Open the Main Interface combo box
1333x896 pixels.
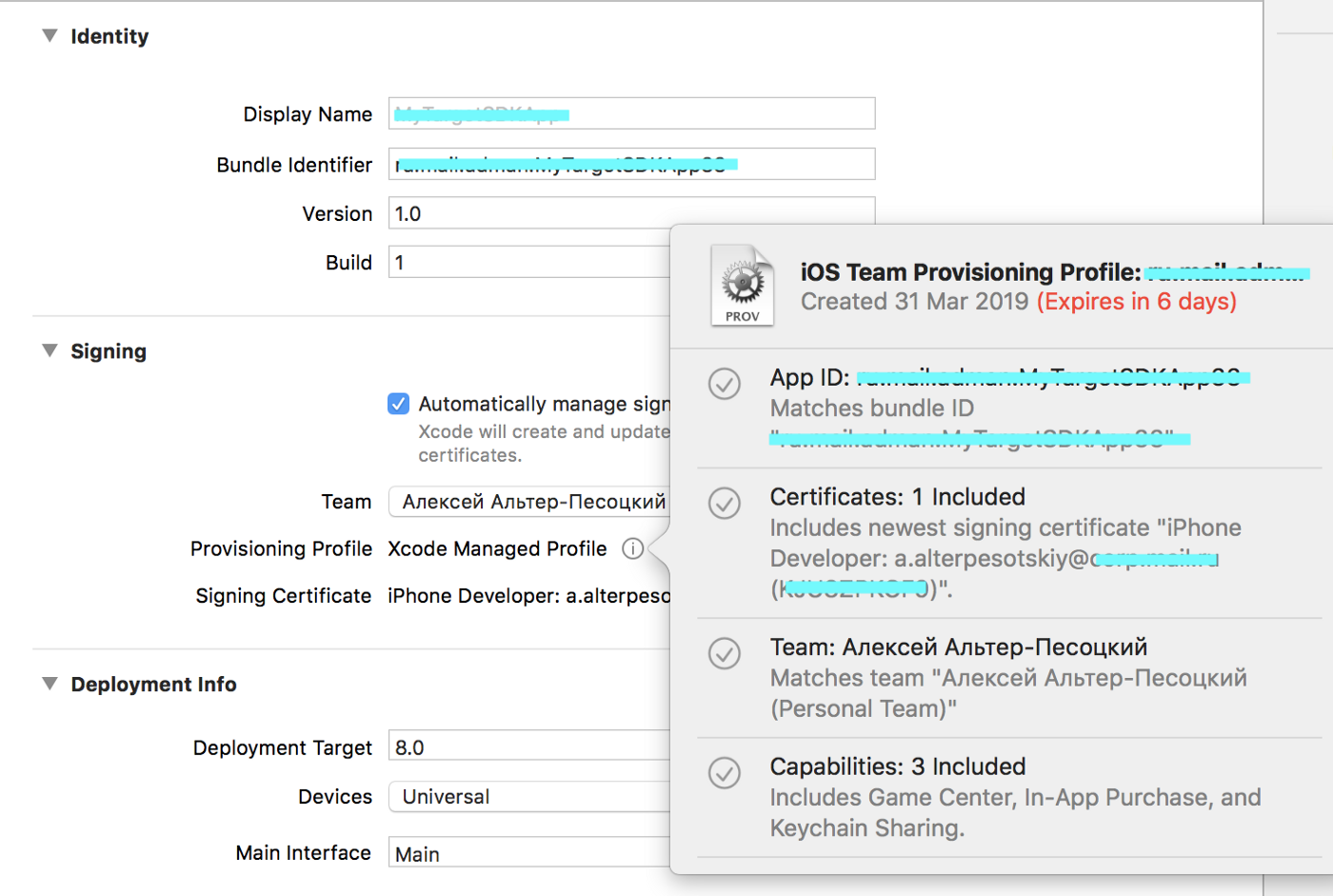[x=529, y=853]
